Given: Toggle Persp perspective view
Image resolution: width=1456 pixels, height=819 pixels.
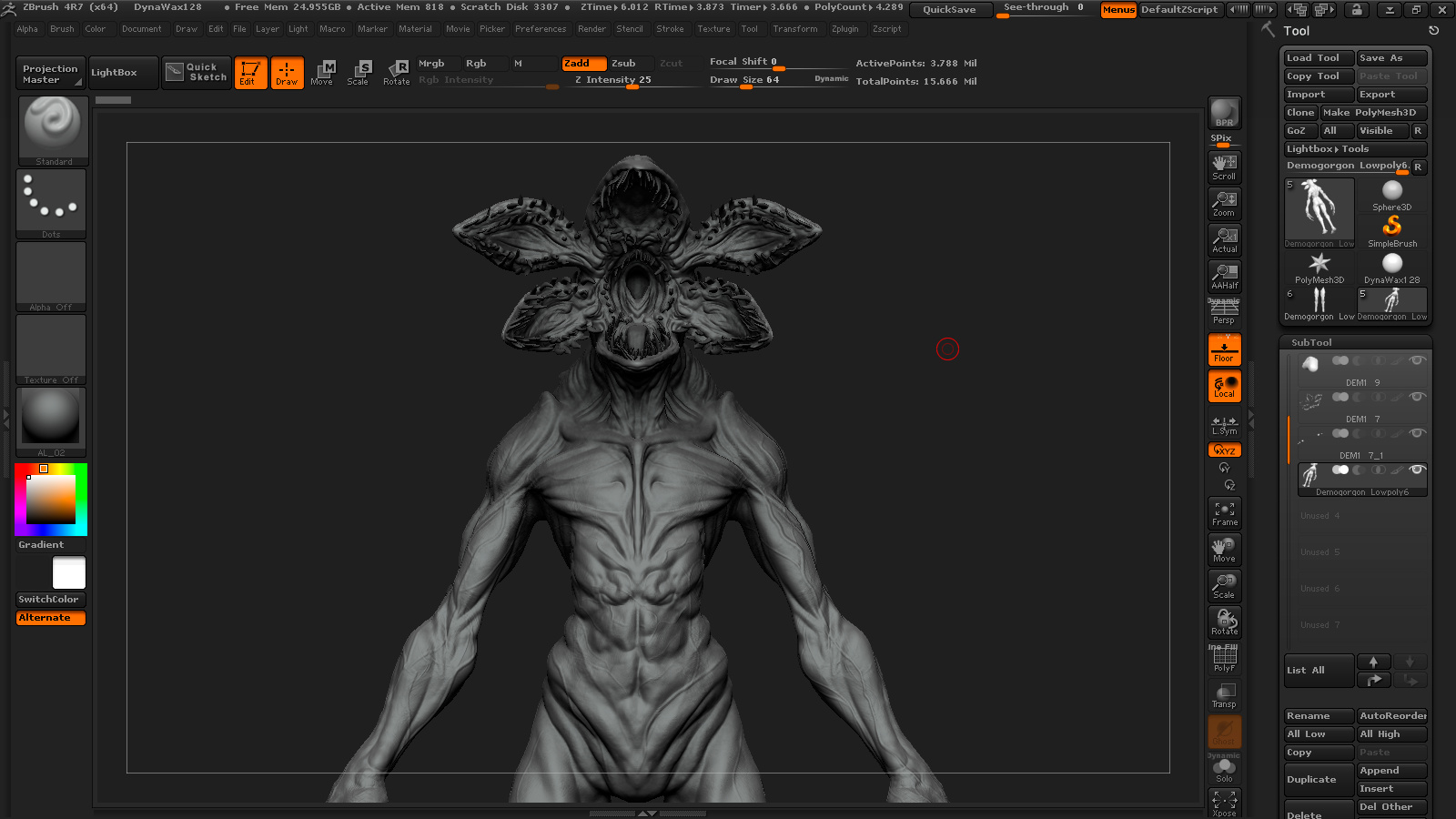Looking at the screenshot, I should pos(1224,312).
